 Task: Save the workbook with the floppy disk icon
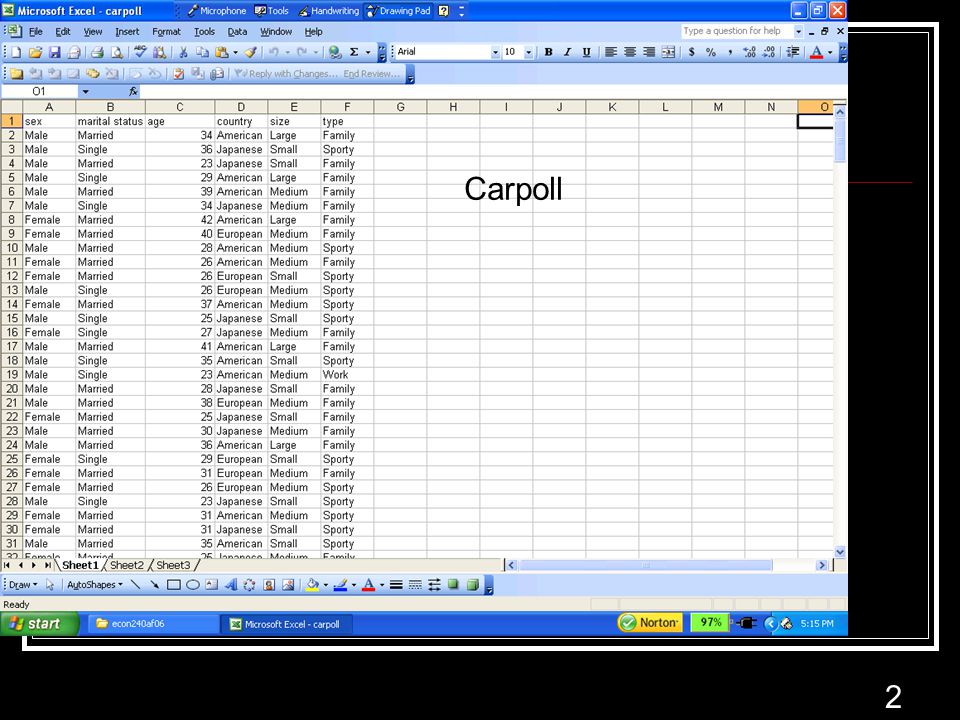pyautogui.click(x=54, y=53)
